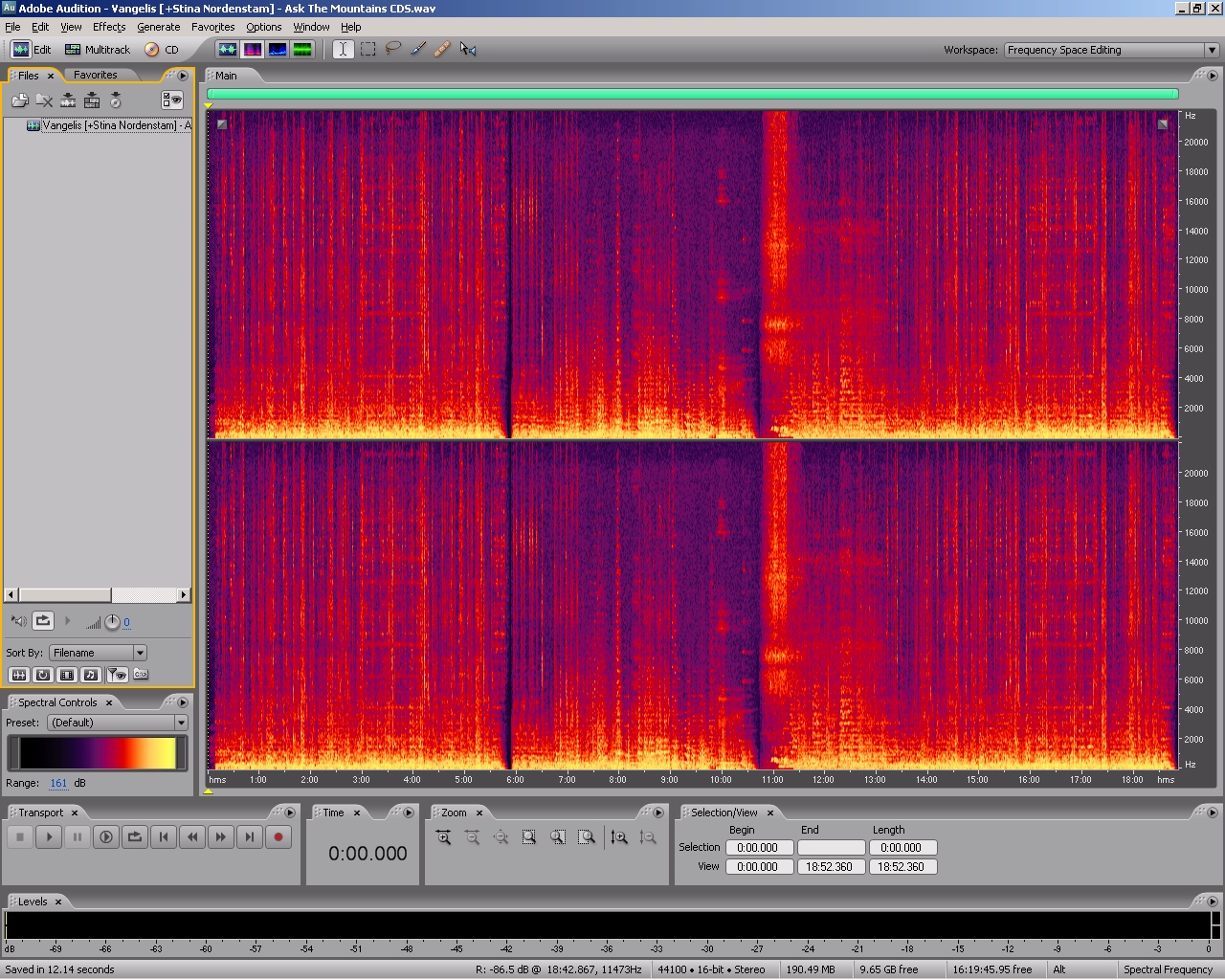Choose the Spot Healing Brush tool
This screenshot has width=1225, height=980.
[x=442, y=49]
